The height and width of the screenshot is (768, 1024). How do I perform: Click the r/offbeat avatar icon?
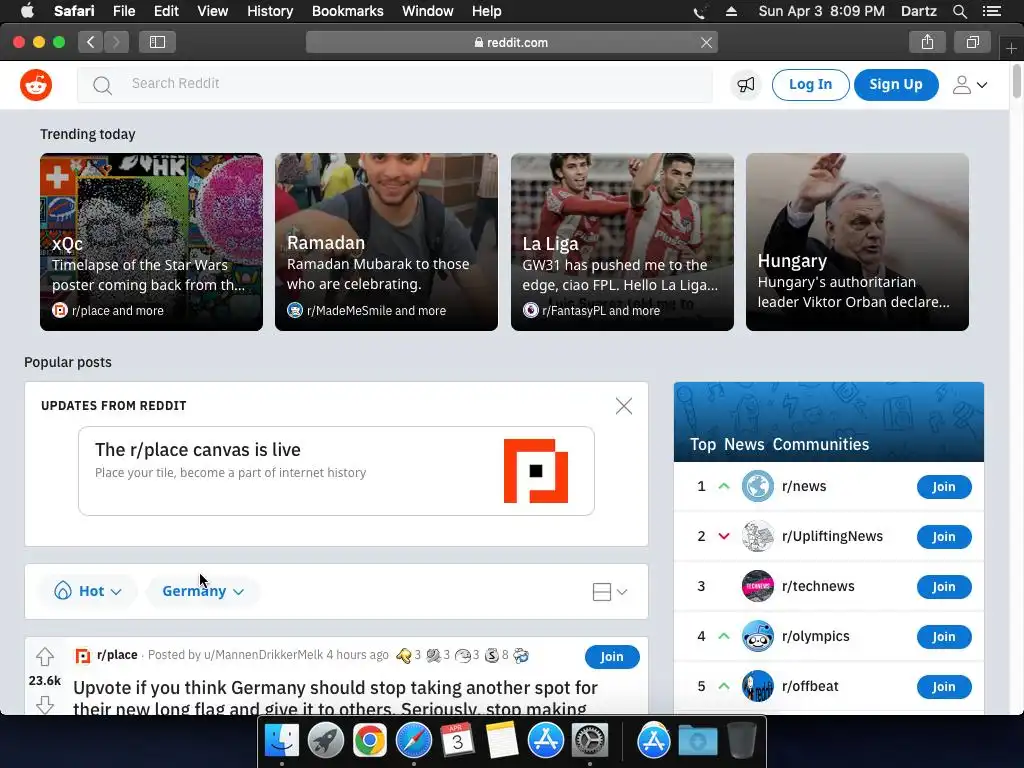pyautogui.click(x=758, y=686)
